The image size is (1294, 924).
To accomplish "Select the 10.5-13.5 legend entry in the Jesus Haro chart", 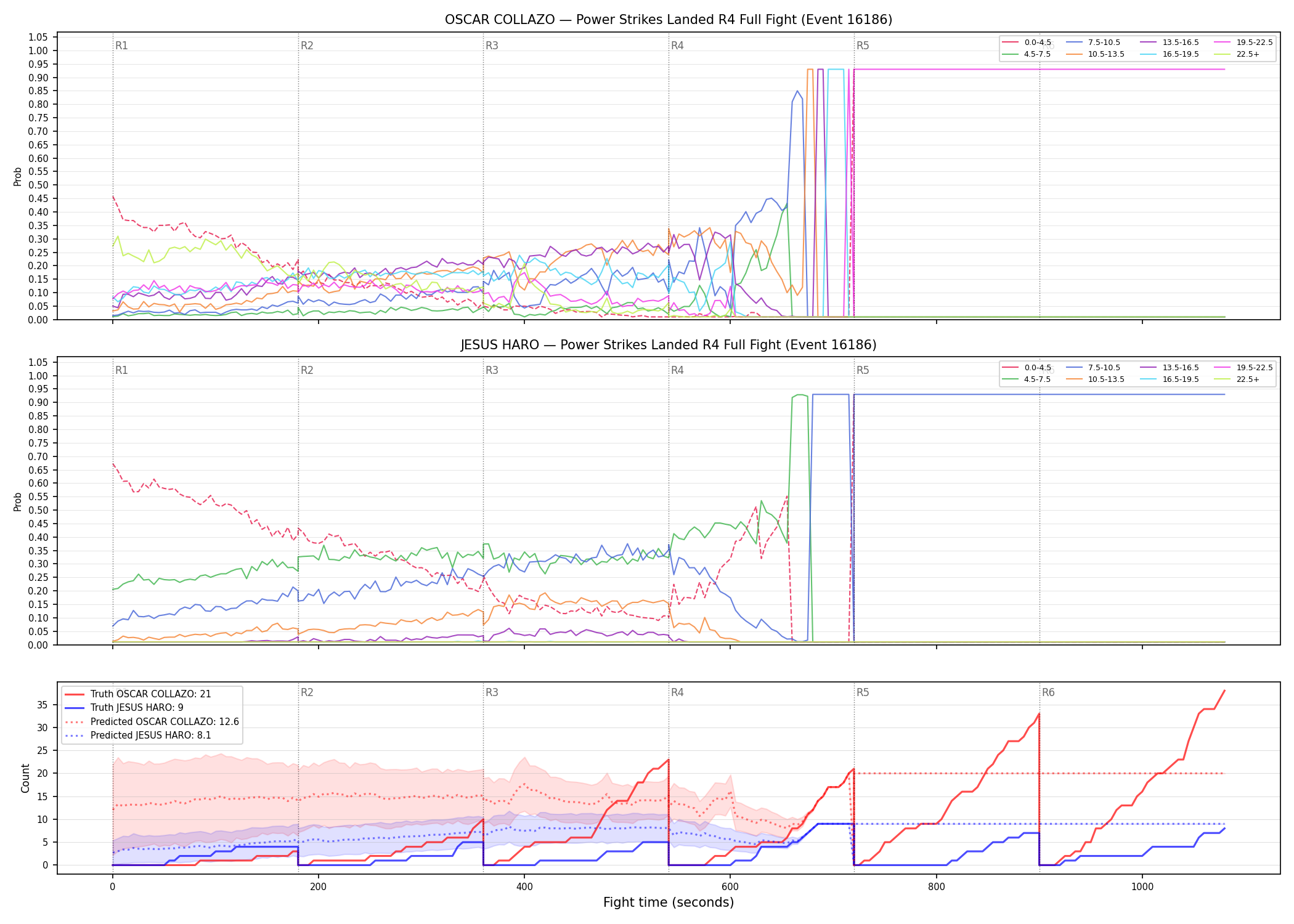I will (x=1095, y=379).
